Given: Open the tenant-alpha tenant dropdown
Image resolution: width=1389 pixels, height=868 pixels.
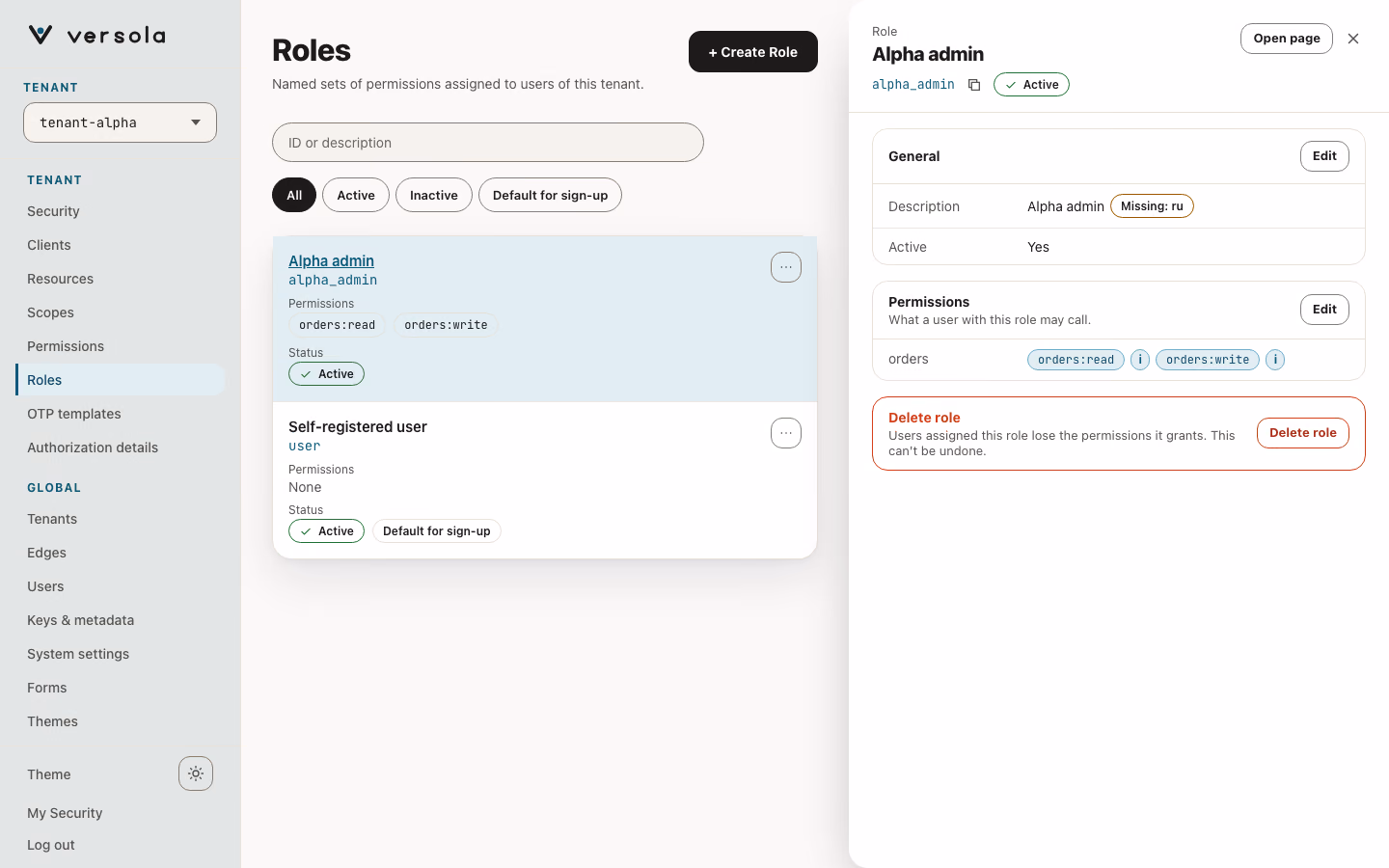Looking at the screenshot, I should pyautogui.click(x=120, y=122).
